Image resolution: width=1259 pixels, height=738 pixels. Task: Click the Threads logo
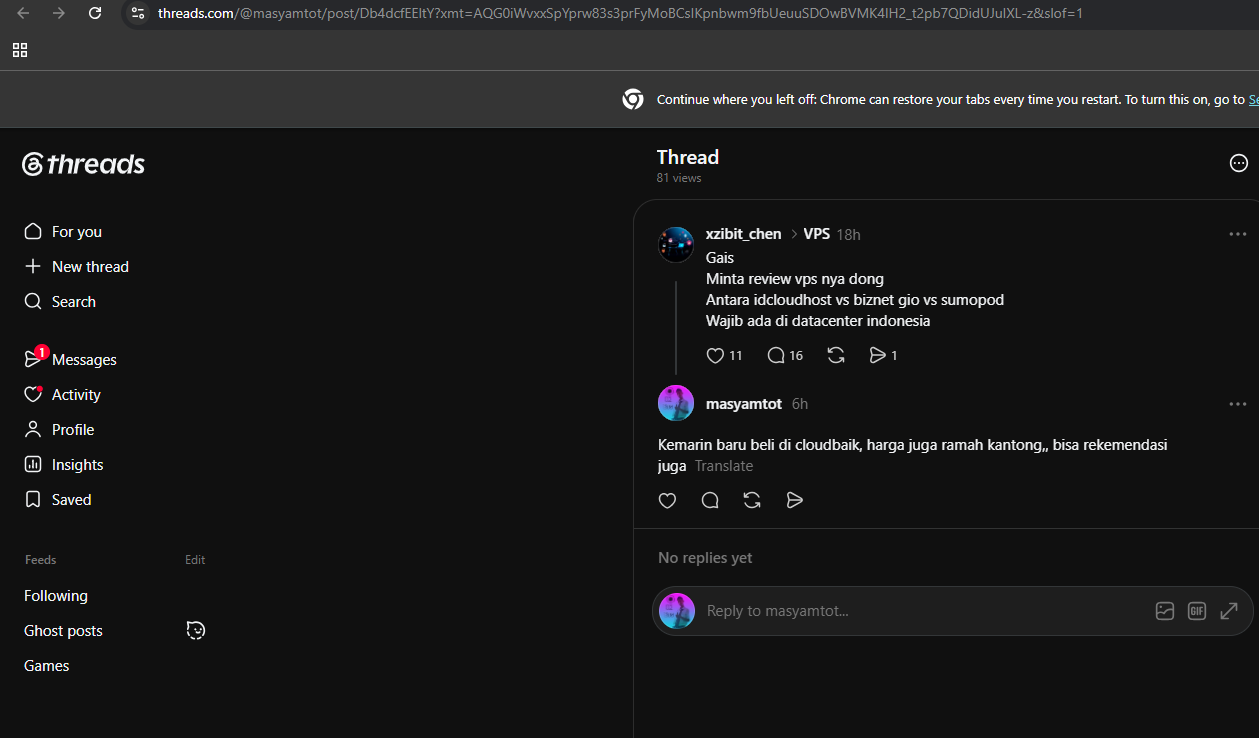point(84,164)
